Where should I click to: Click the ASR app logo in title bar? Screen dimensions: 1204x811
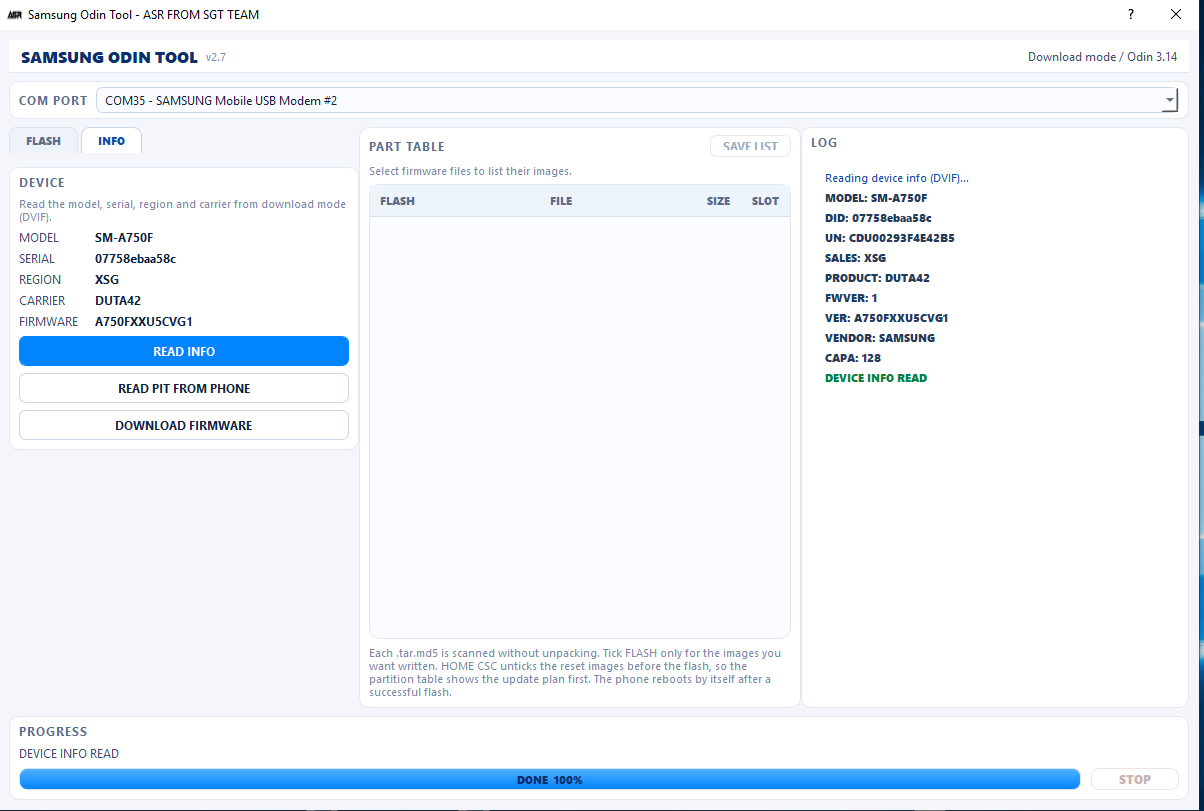15,15
